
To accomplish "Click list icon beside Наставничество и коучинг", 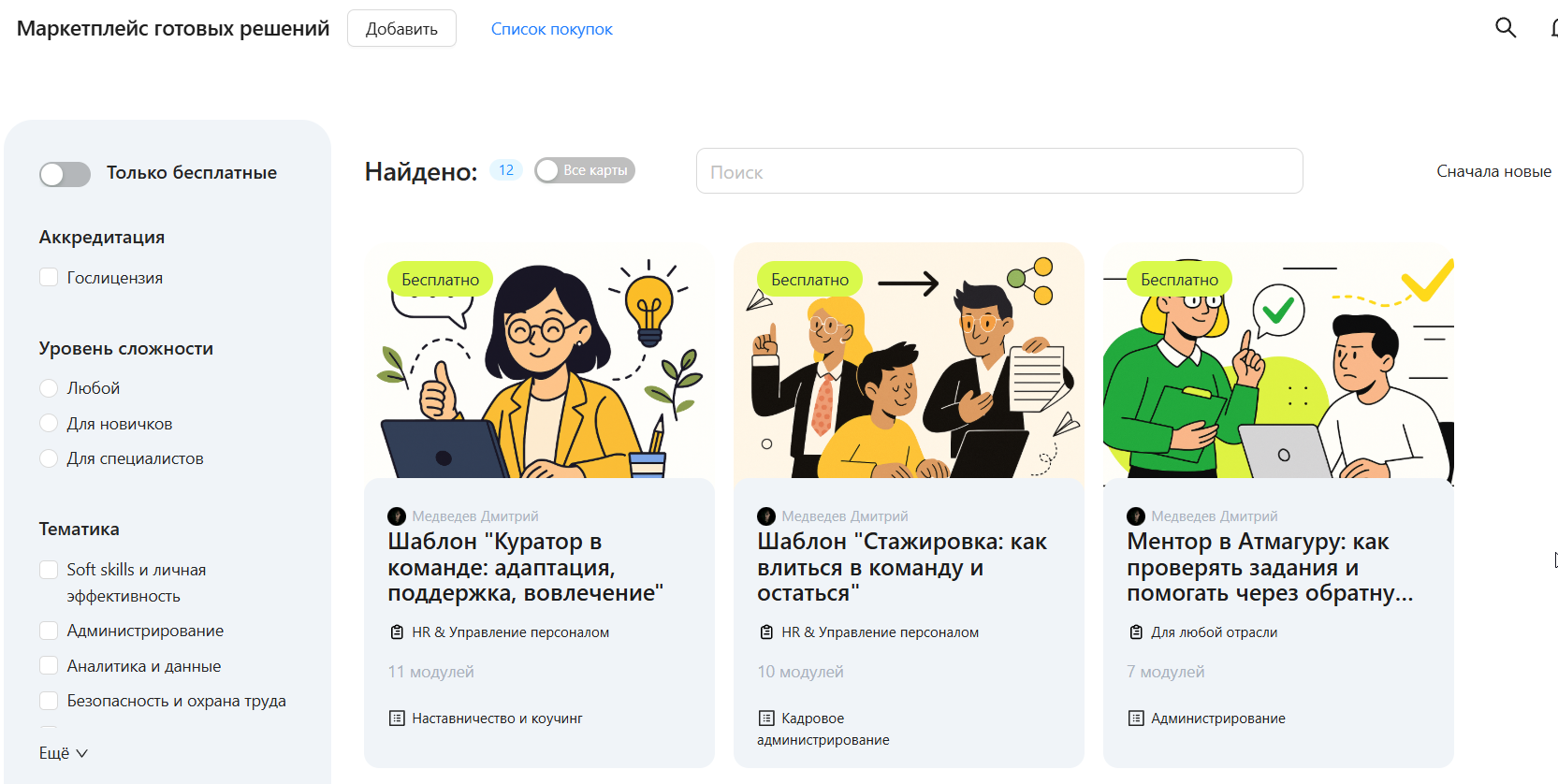I will pyautogui.click(x=397, y=719).
